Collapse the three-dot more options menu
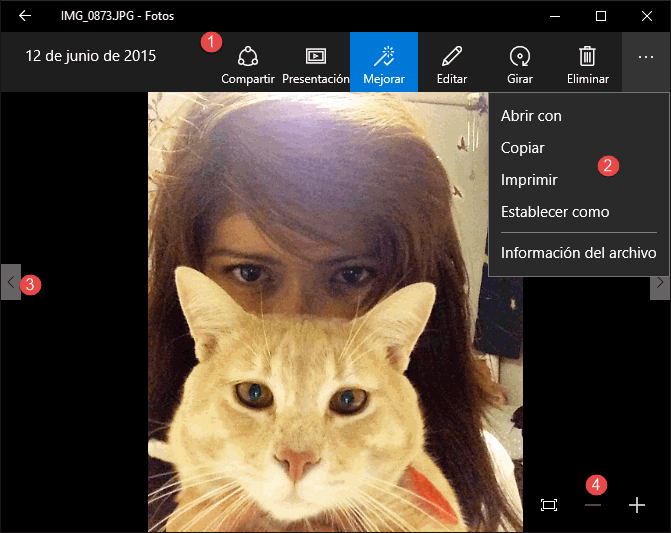Screen dimensions: 671x533 (x=645, y=58)
